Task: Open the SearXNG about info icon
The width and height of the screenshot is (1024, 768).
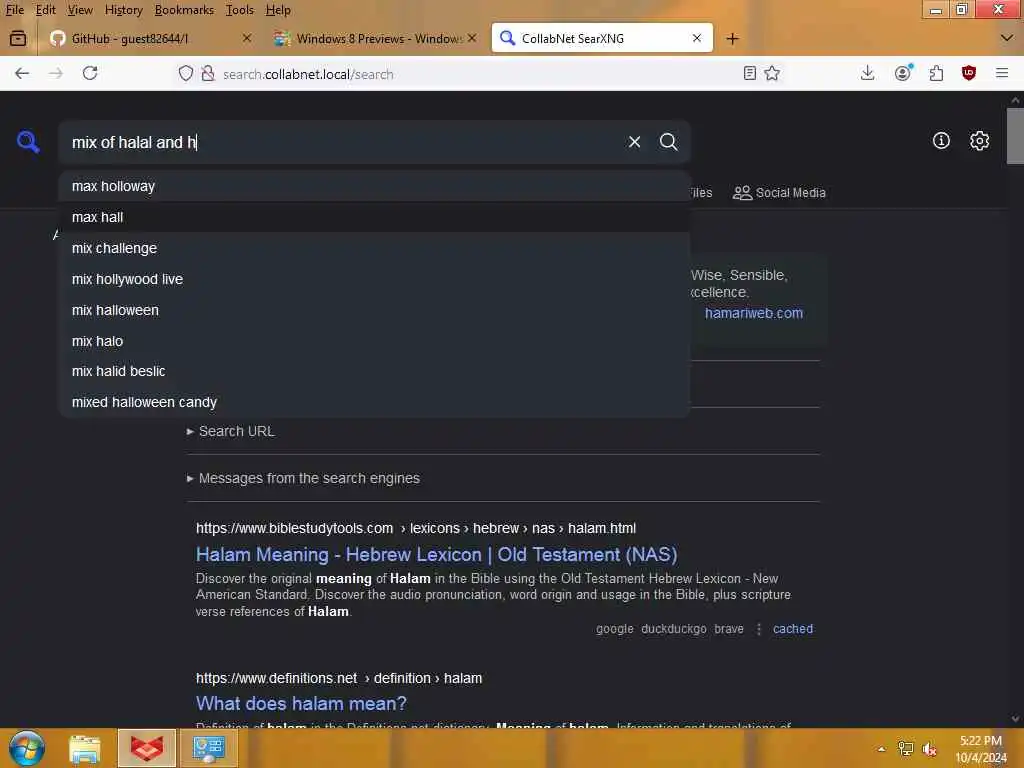Action: tap(941, 140)
